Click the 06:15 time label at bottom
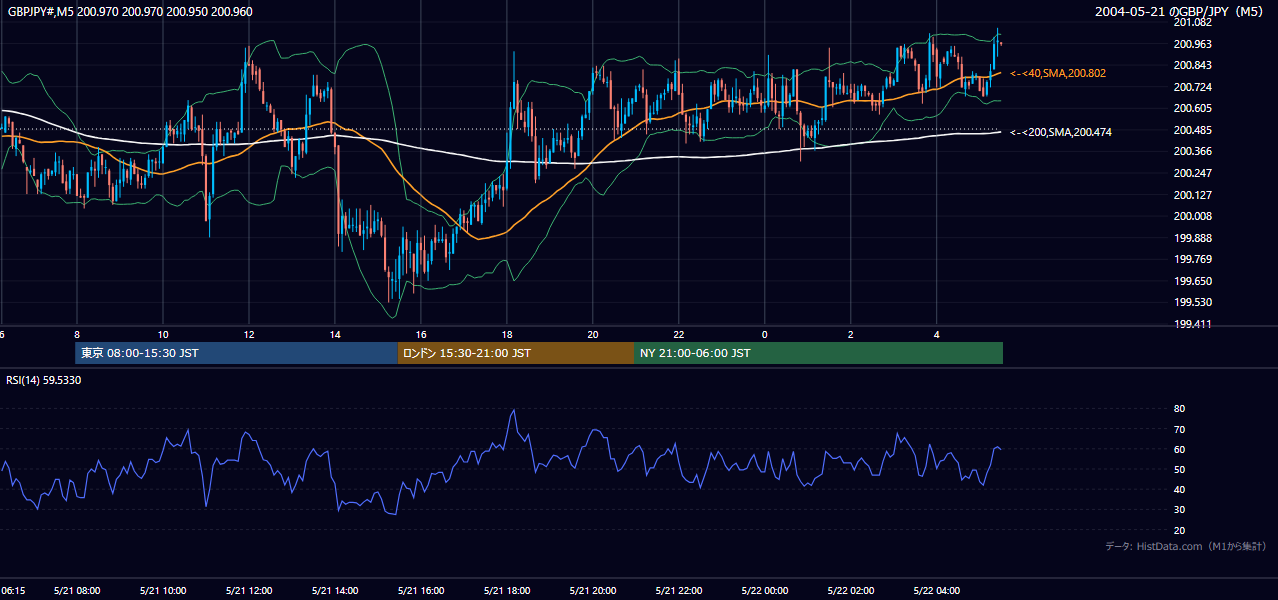 (x=13, y=591)
